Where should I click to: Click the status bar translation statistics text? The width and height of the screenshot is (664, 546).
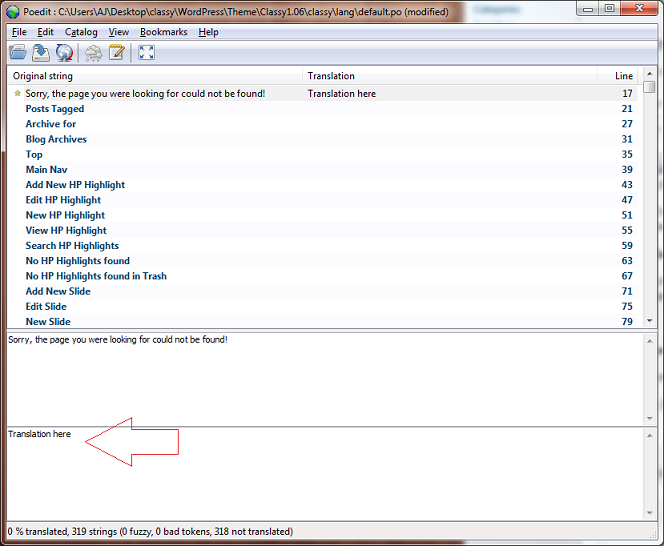click(150, 532)
